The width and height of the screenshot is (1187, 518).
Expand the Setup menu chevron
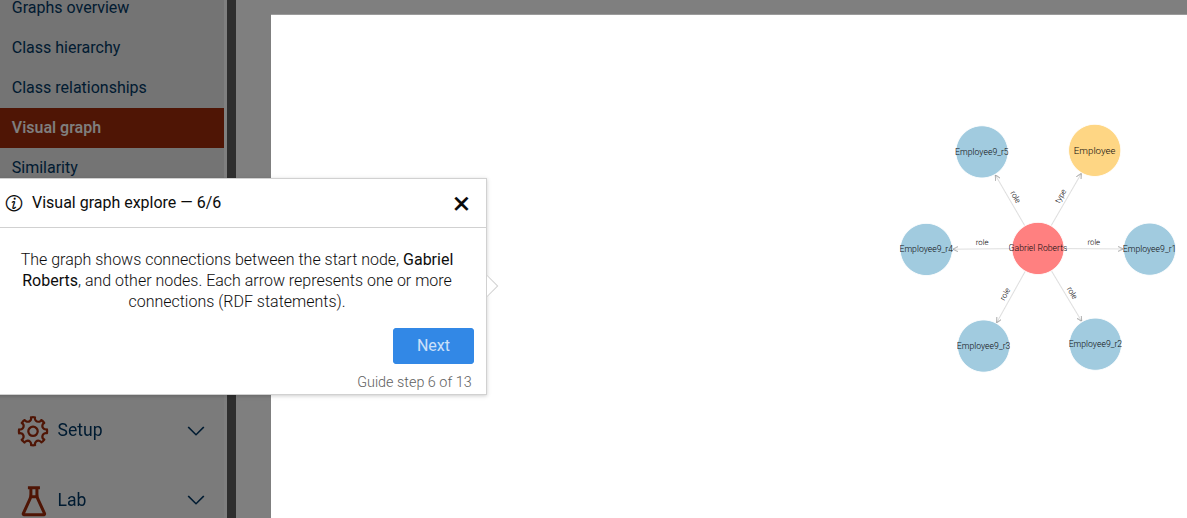(x=196, y=431)
